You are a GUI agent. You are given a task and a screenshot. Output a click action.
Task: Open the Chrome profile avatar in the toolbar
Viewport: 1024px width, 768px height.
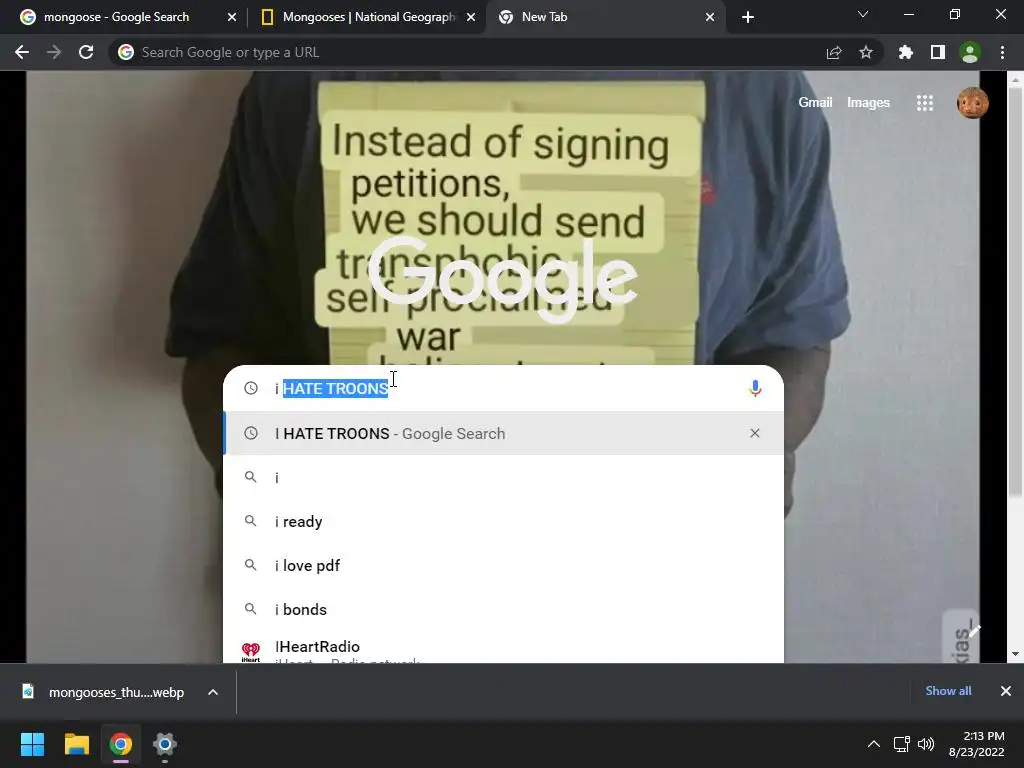(x=970, y=52)
